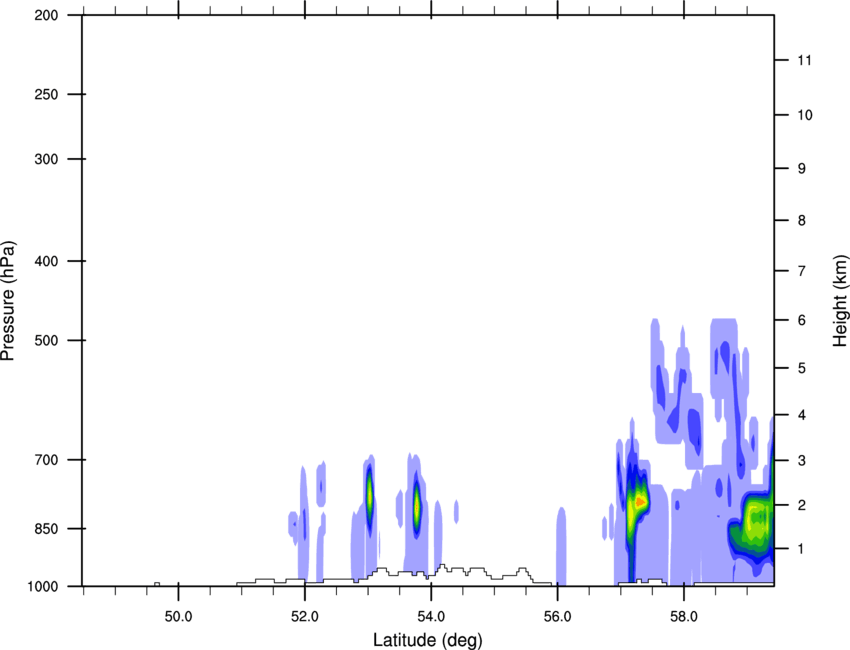
Task: Click the 7 km height label
Action: coord(802,271)
